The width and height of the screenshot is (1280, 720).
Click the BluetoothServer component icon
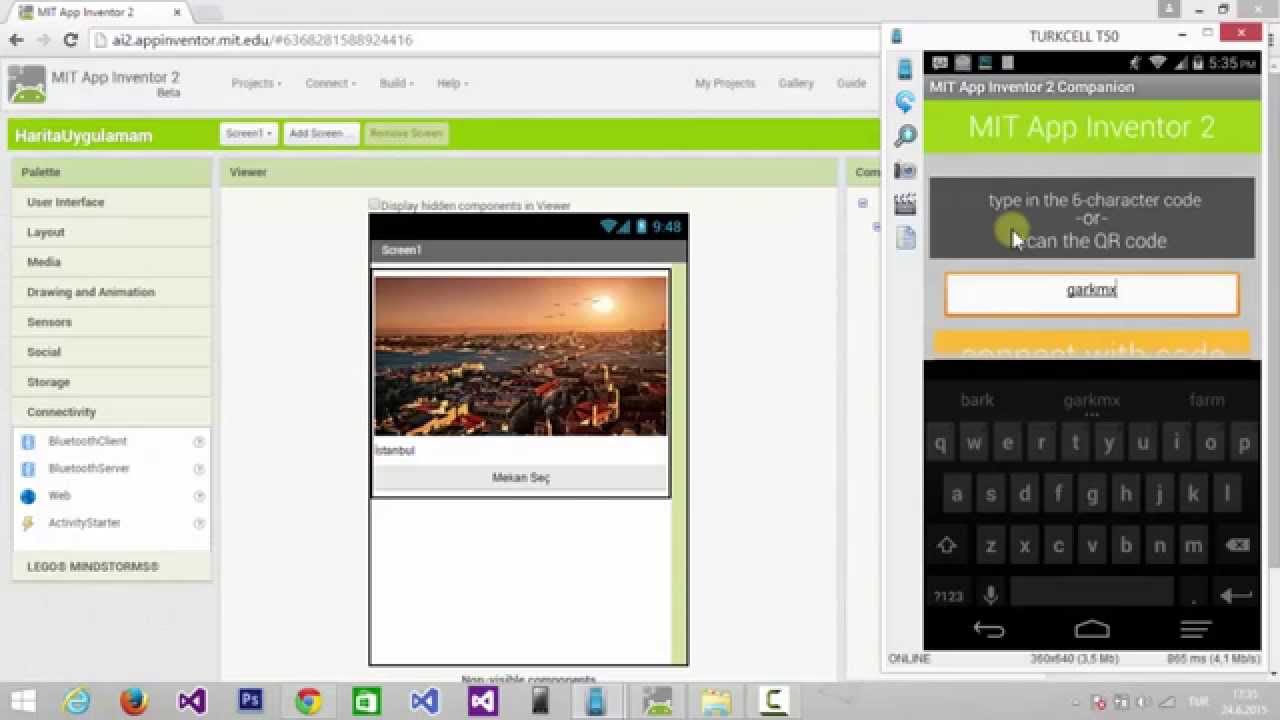[28, 468]
